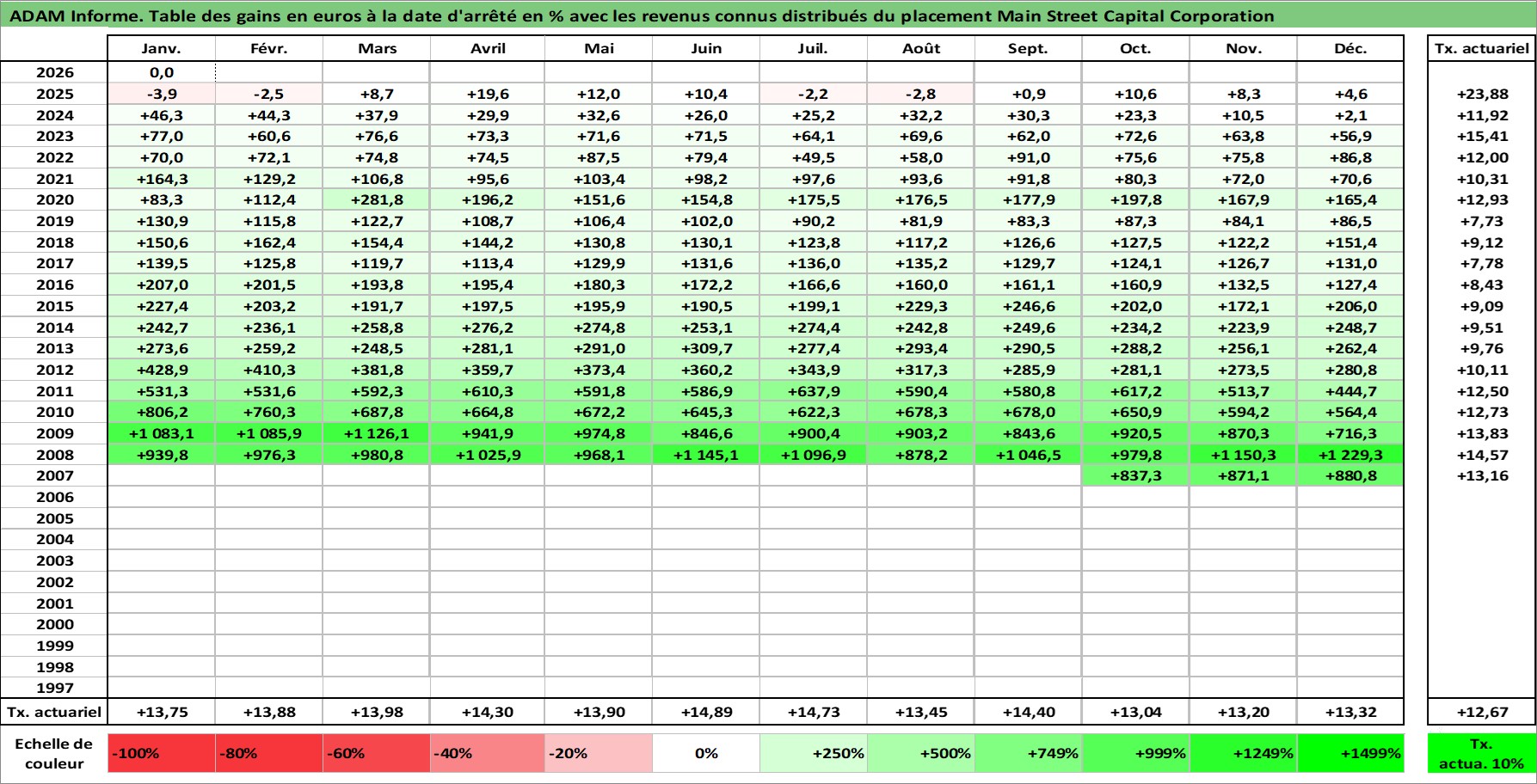The height and width of the screenshot is (784, 1537).
Task: Click the -80% color scale swatch
Action: (x=269, y=753)
